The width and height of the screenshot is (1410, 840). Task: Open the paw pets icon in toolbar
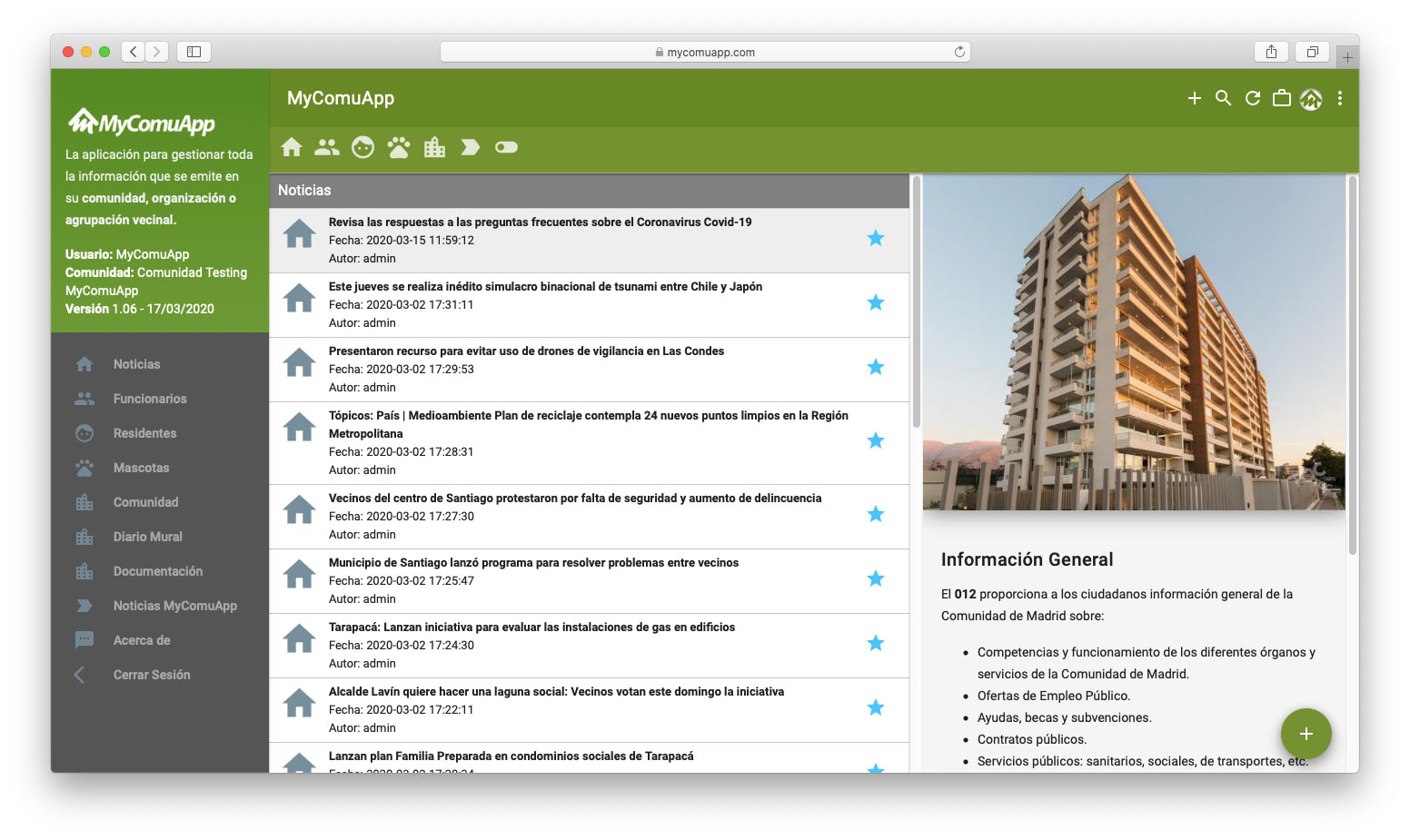point(399,147)
